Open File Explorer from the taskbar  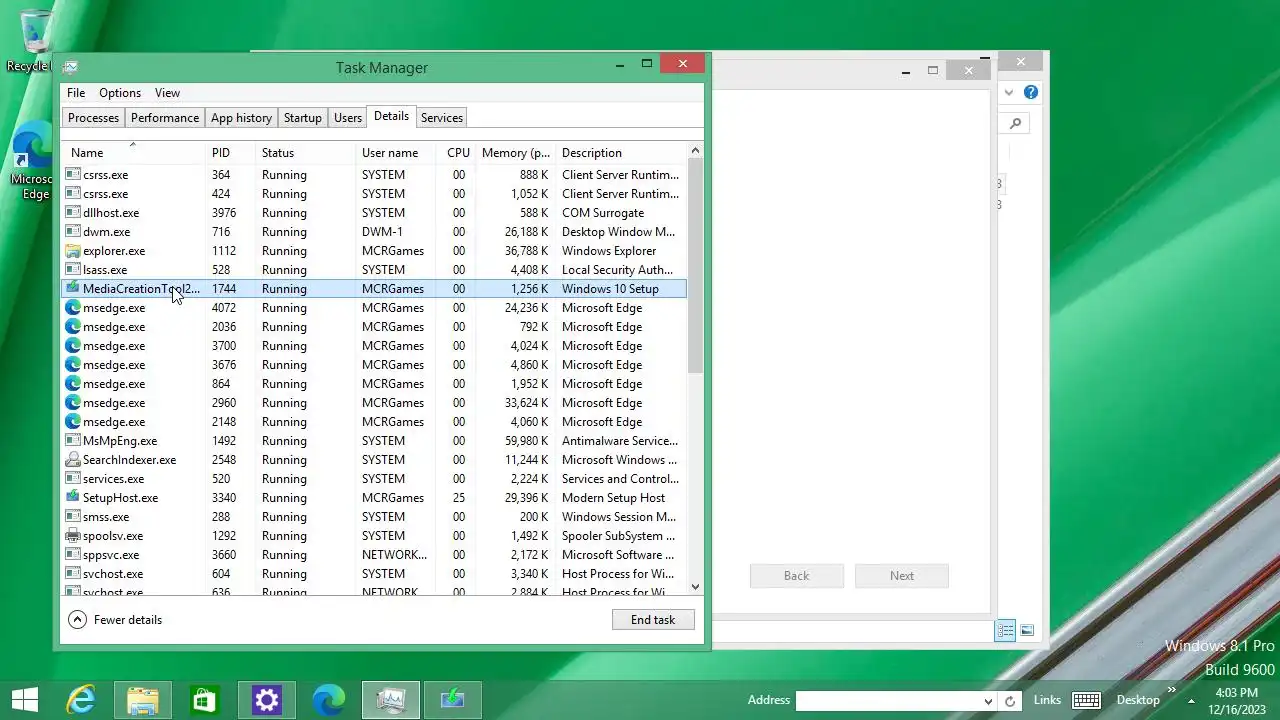[x=143, y=700]
